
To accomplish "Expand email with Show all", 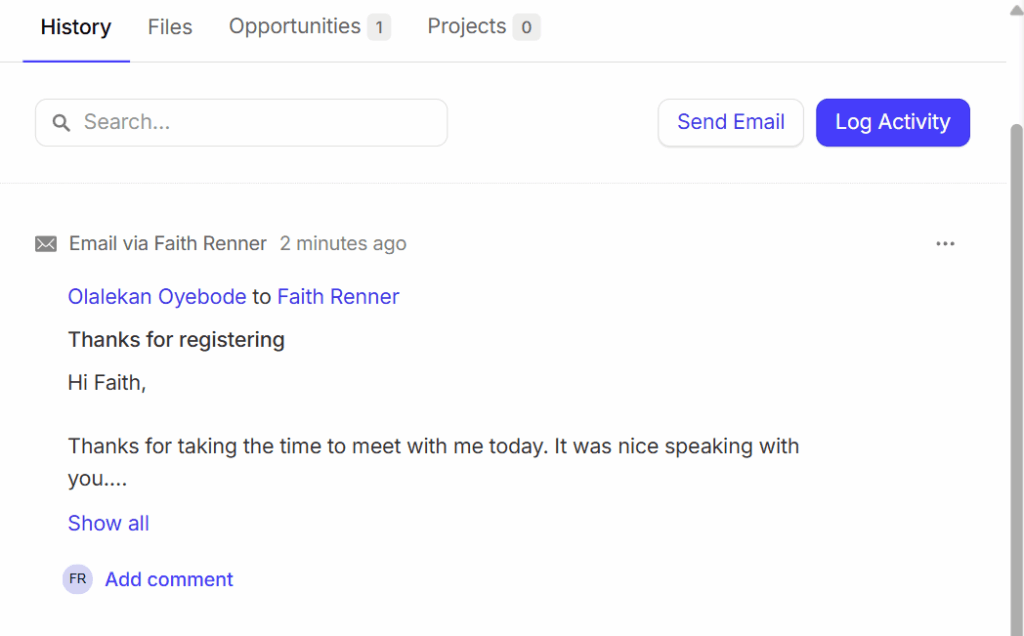I will (108, 523).
